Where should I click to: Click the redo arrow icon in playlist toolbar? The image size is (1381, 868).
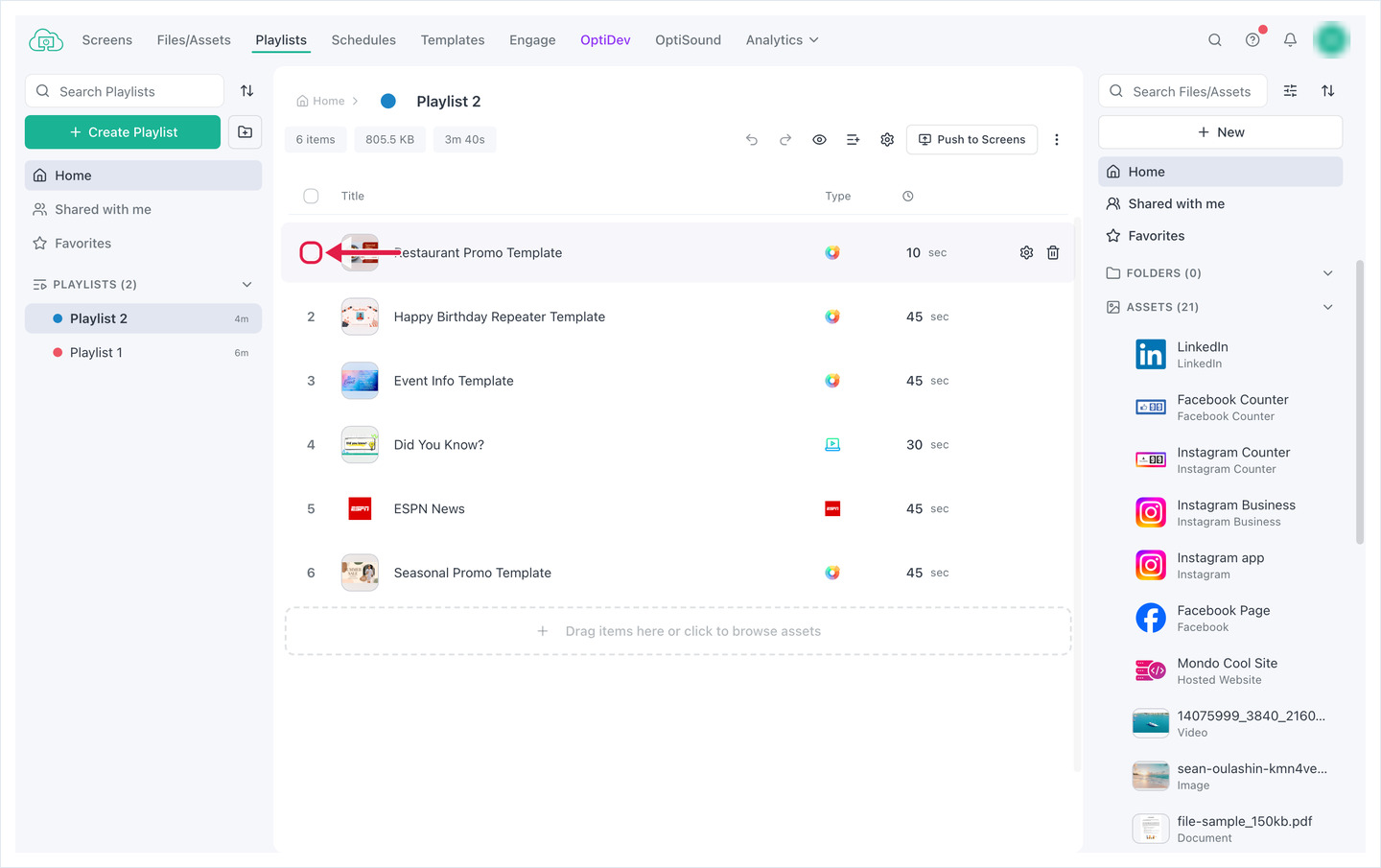point(785,140)
